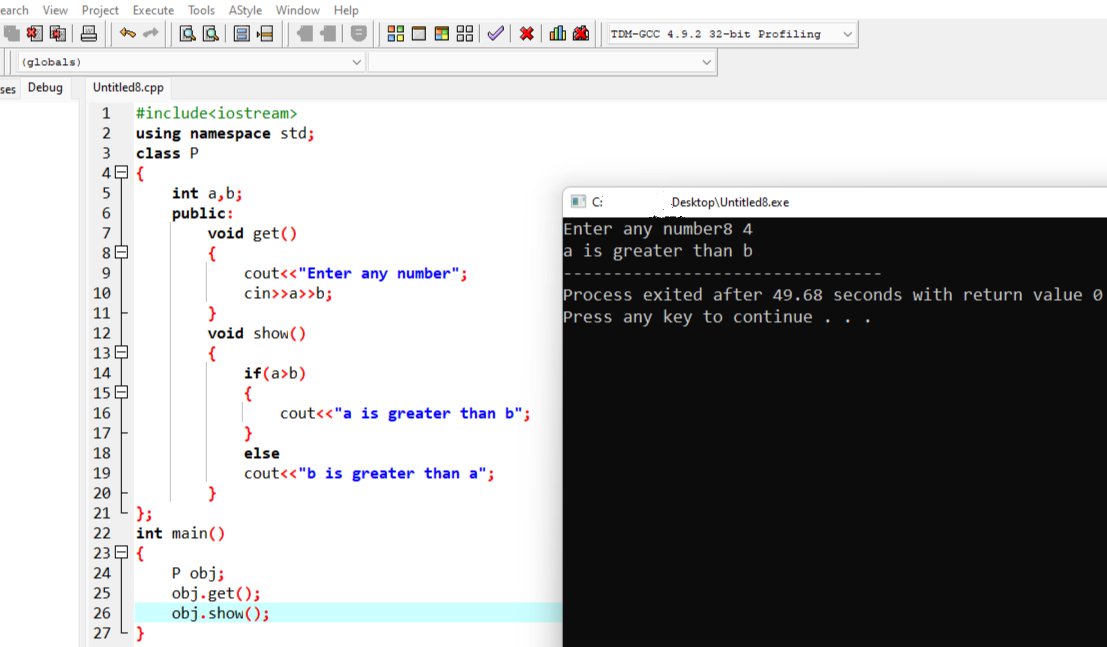The height and width of the screenshot is (647, 1107).
Task: Click the #include<iostream> line
Action: point(217,113)
